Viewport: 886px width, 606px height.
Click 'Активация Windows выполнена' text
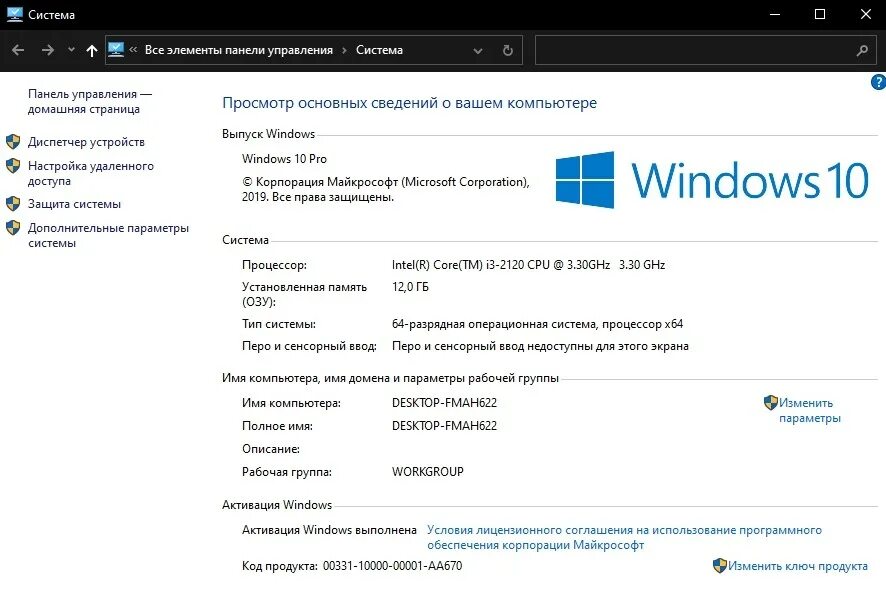coord(329,530)
